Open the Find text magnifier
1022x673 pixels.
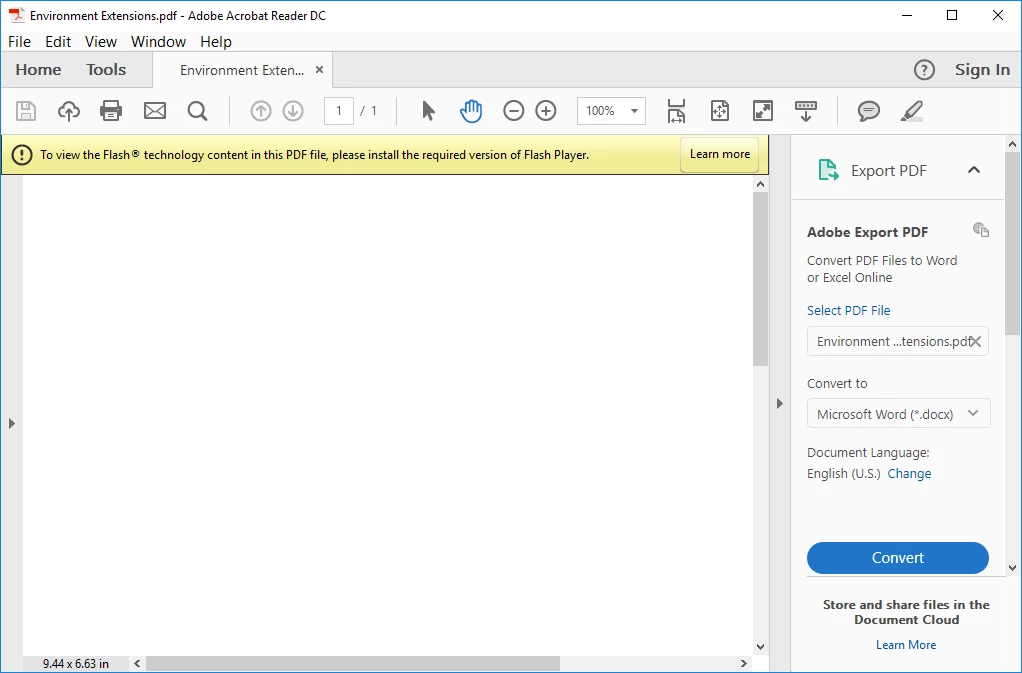pos(197,111)
